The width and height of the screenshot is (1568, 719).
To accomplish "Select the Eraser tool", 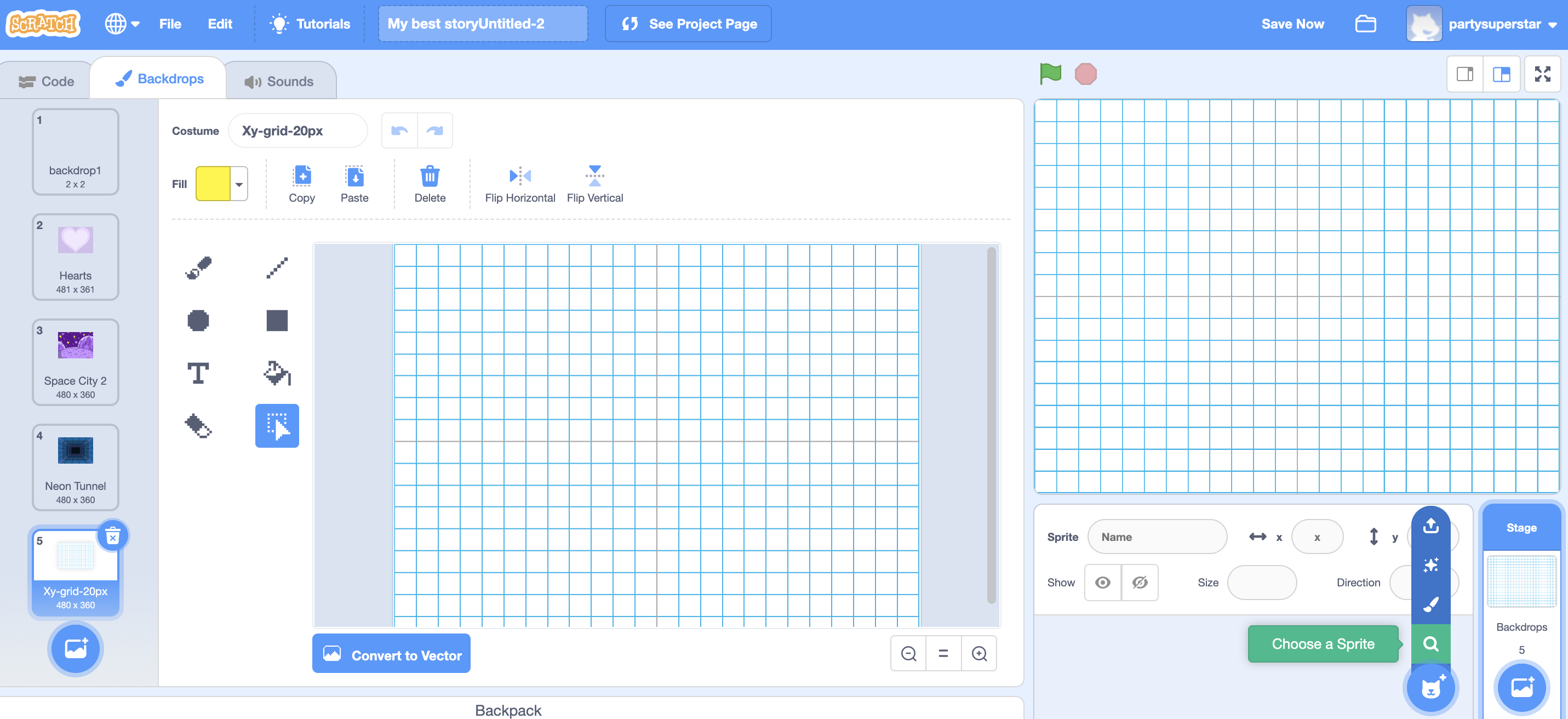I will 198,426.
